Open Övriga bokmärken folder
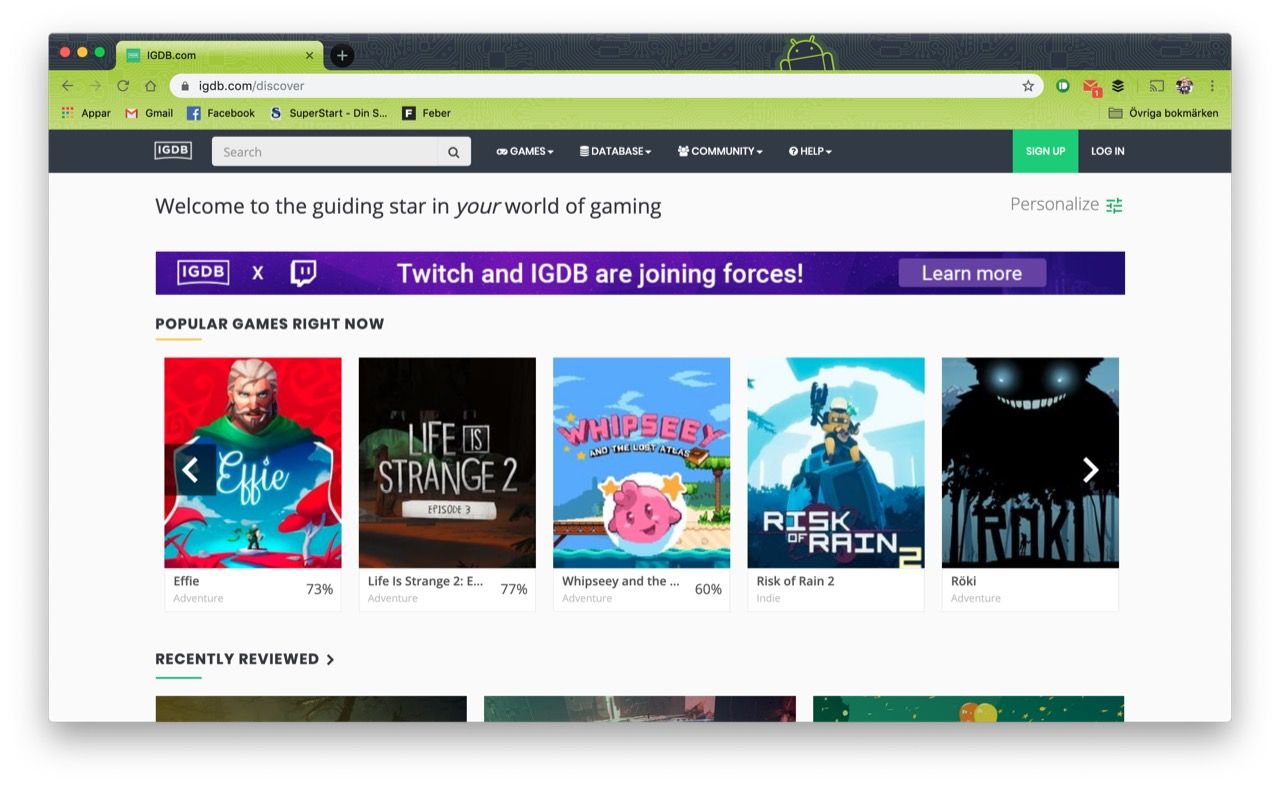1280x786 pixels. point(1163,113)
